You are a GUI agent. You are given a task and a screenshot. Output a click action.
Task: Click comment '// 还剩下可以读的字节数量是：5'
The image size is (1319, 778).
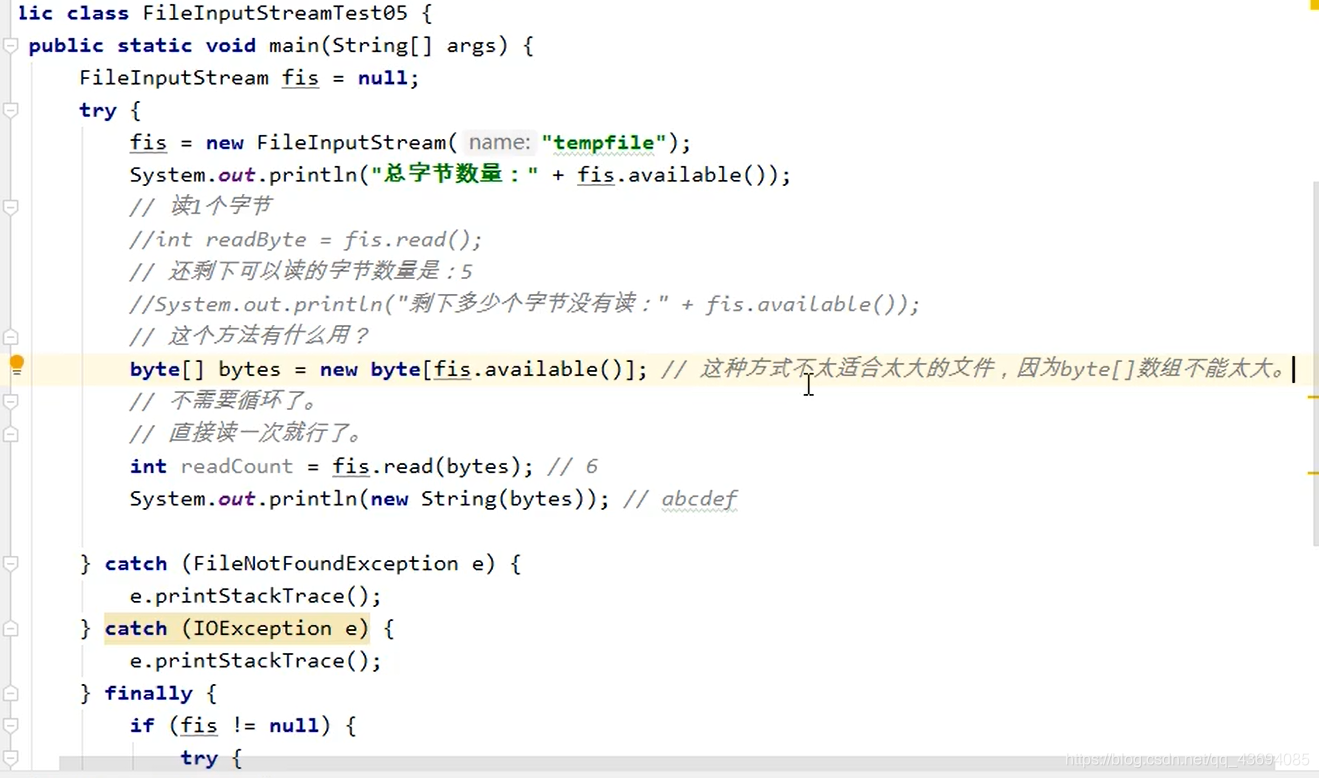pos(301,272)
